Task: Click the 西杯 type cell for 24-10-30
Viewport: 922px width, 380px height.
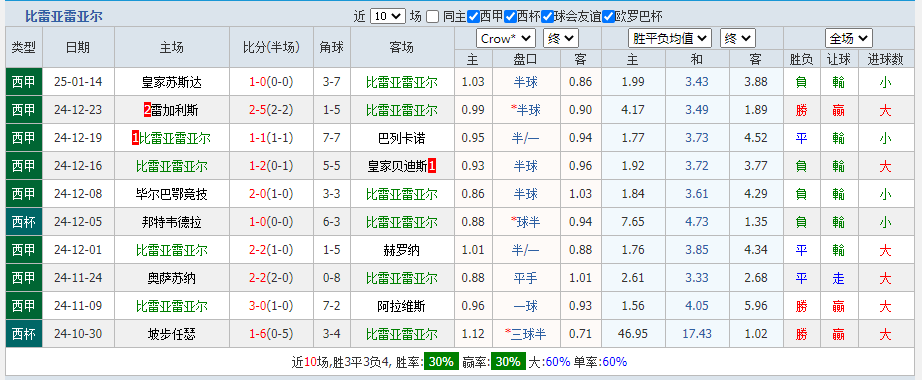Action: click(x=24, y=335)
